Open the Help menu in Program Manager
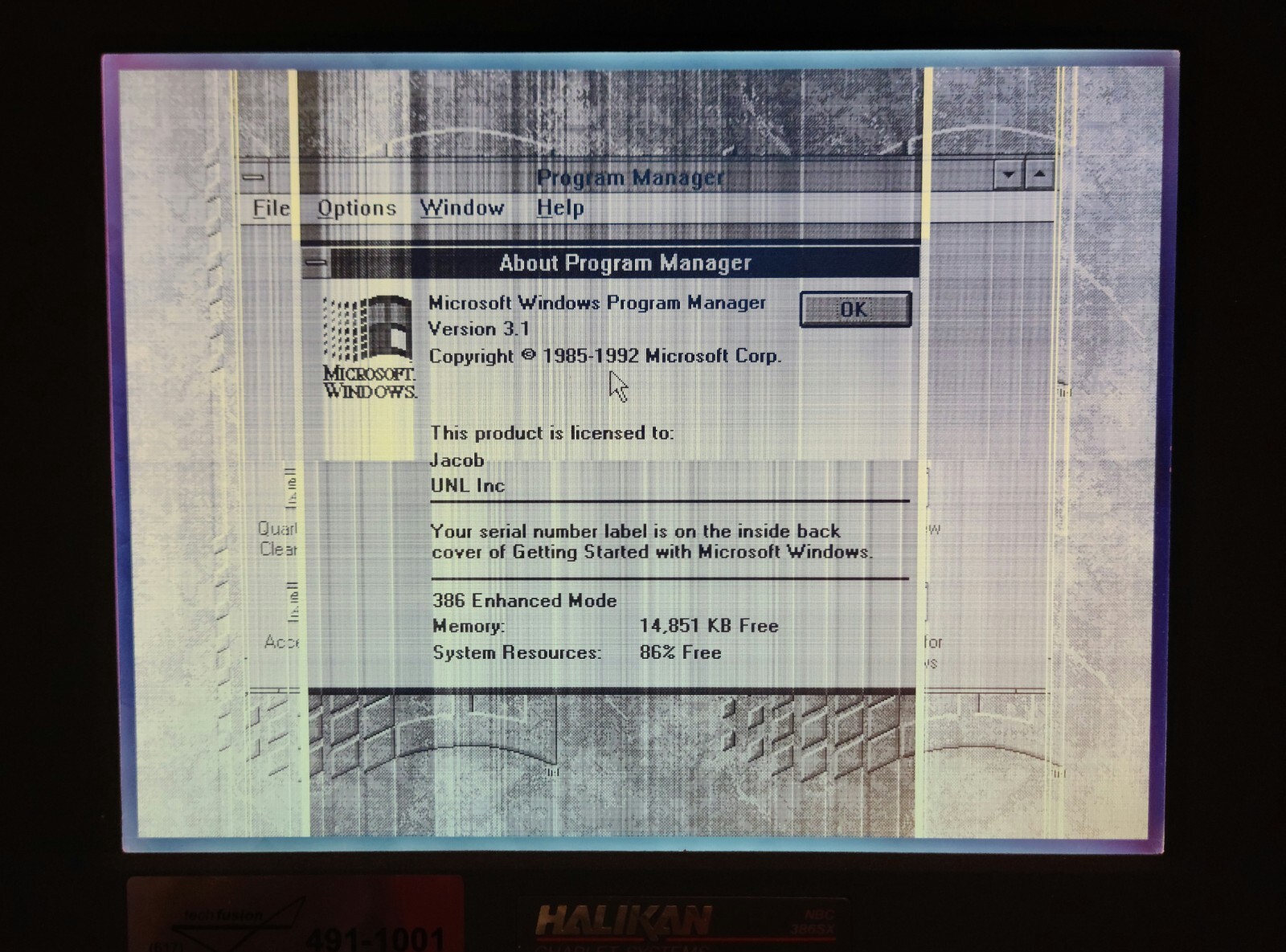 coord(560,208)
